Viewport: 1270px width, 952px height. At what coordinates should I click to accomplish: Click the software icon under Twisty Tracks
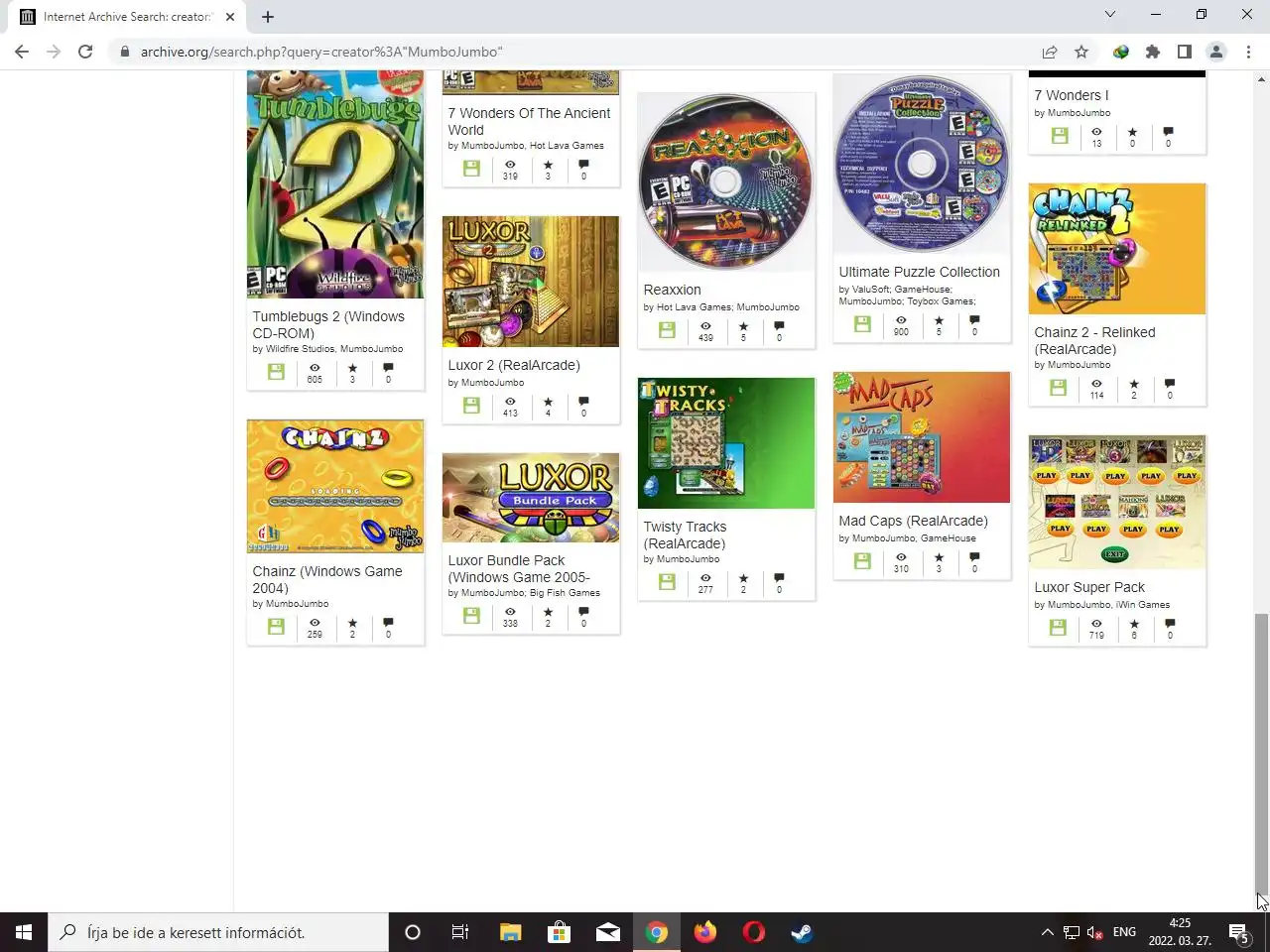667,582
